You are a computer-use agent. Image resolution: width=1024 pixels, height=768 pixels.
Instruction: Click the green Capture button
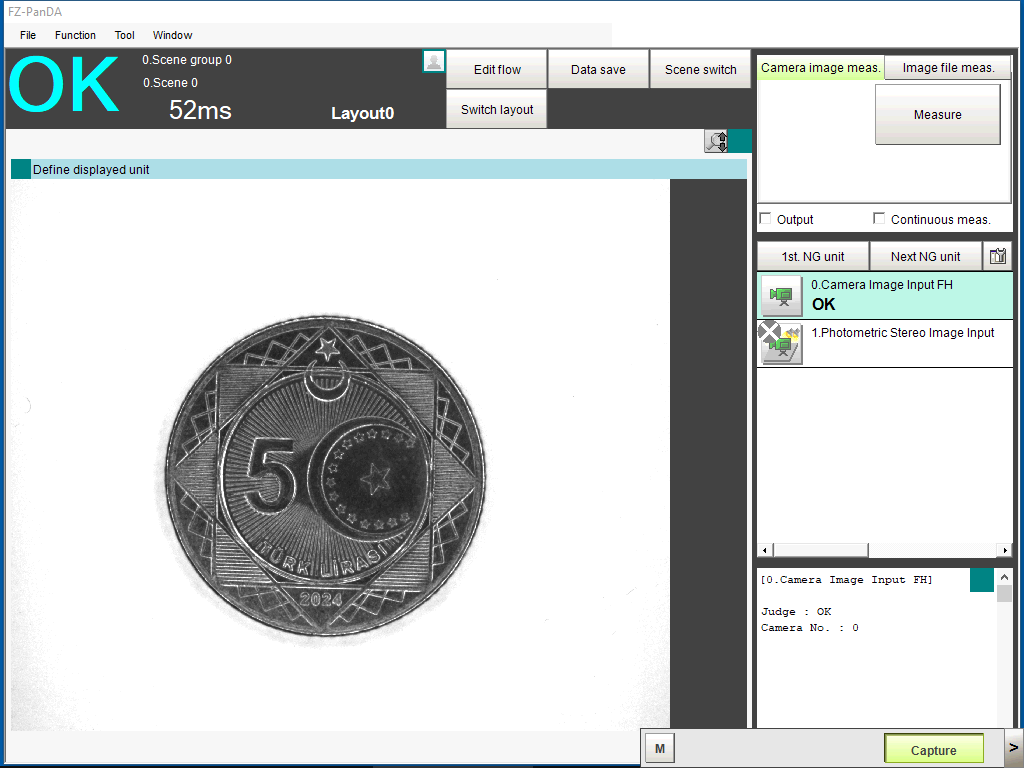tap(933, 750)
